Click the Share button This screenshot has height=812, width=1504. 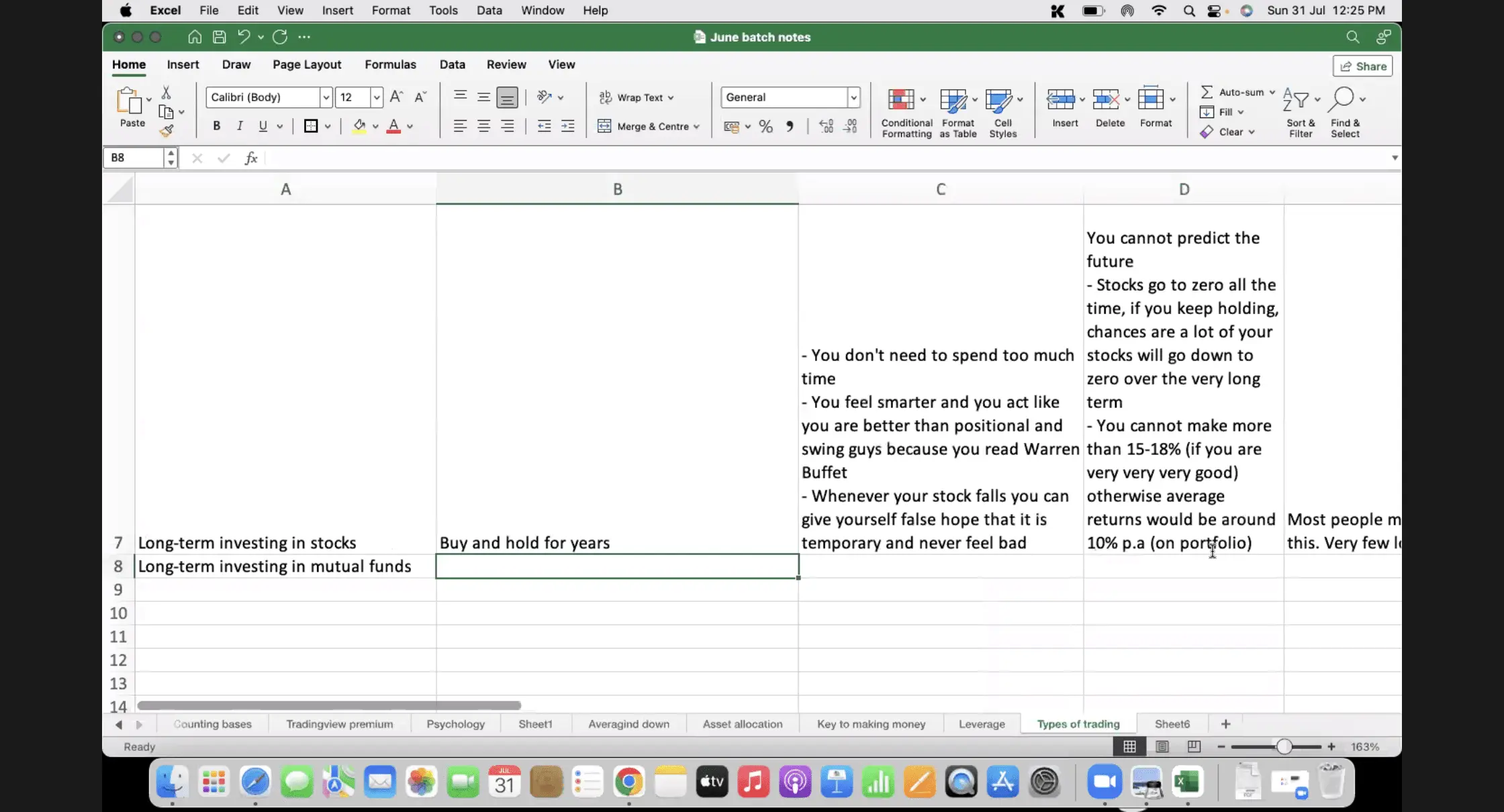click(1363, 66)
